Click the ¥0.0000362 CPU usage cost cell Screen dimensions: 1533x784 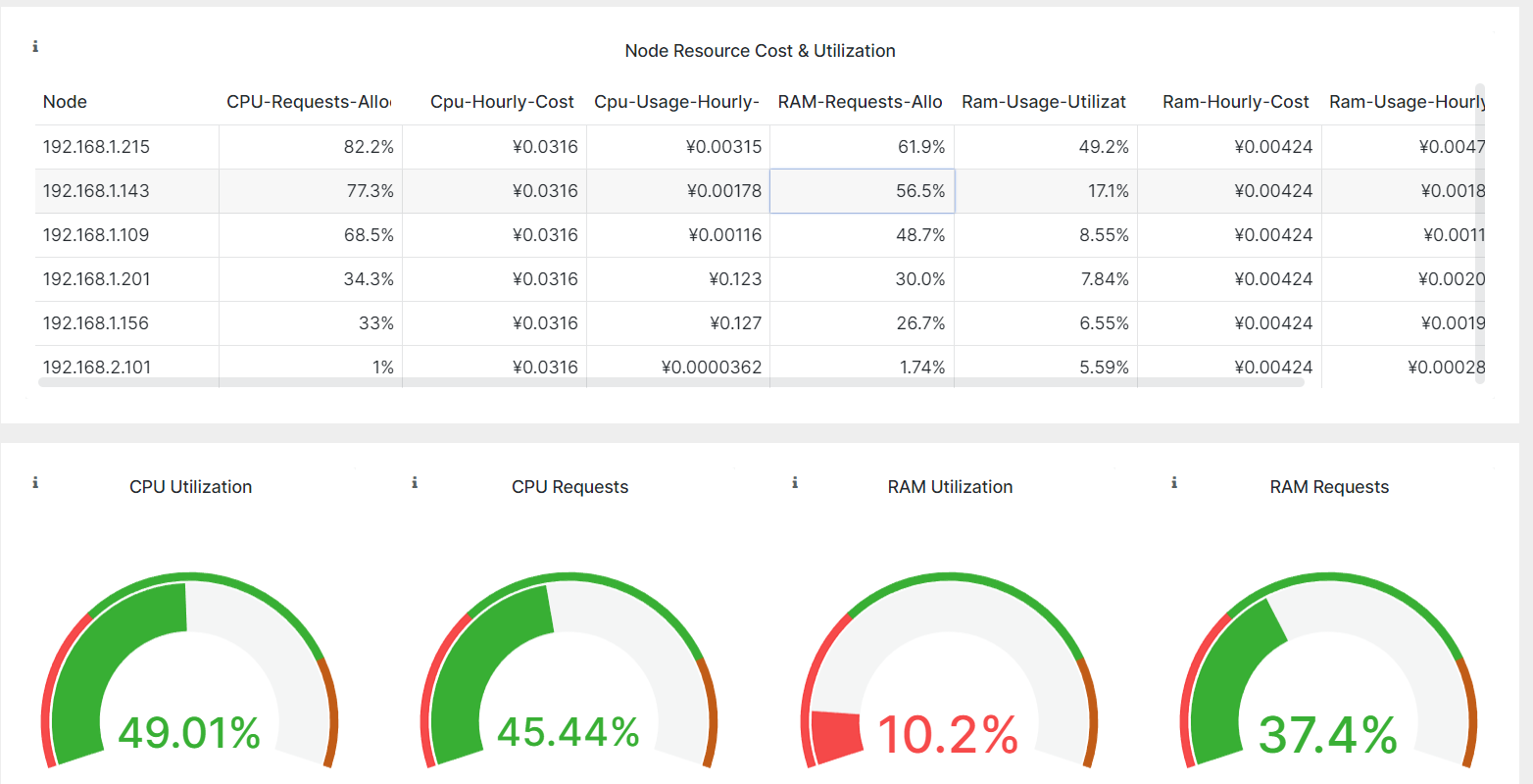pyautogui.click(x=678, y=367)
